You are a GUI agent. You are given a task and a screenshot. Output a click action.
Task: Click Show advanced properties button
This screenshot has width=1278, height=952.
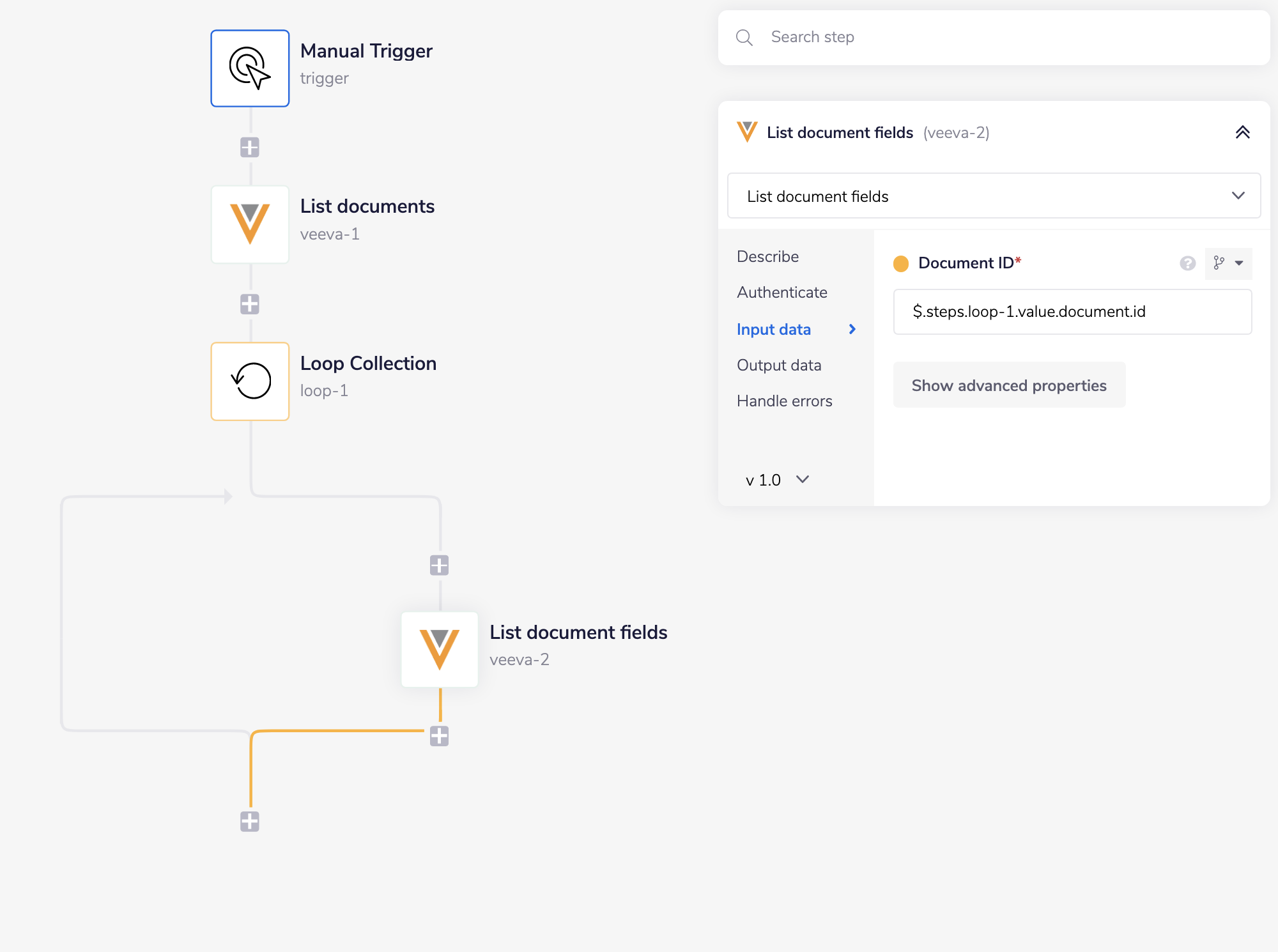1009,385
